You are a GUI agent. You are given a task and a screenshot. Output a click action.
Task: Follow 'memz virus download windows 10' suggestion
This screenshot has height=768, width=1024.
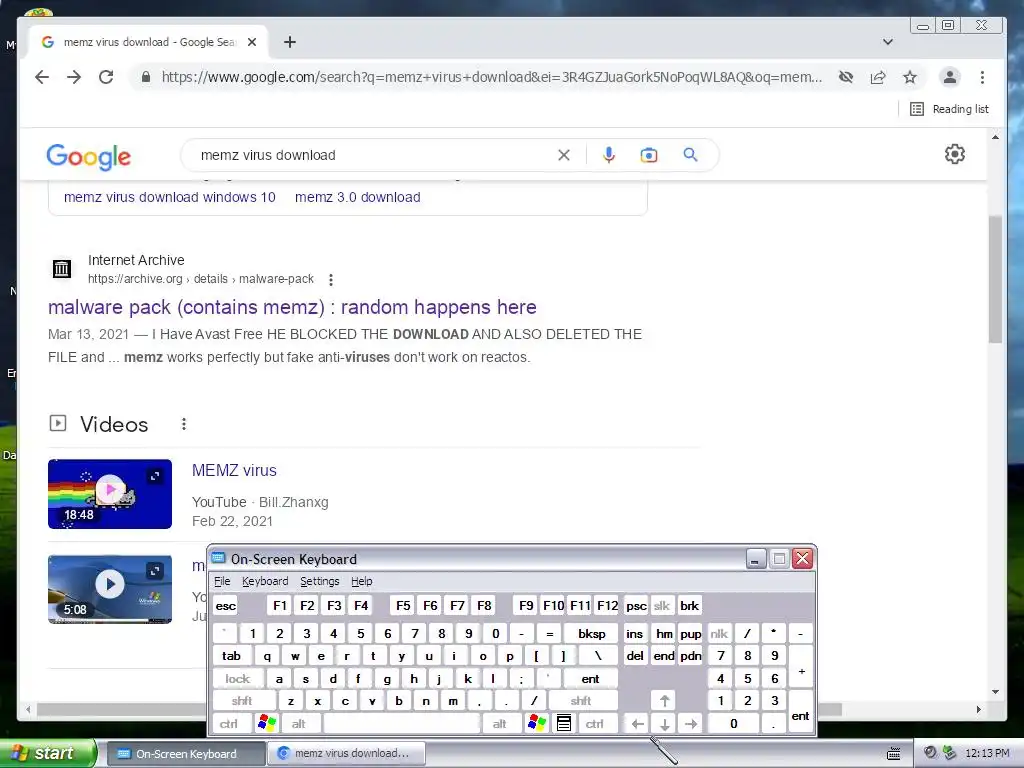click(170, 197)
